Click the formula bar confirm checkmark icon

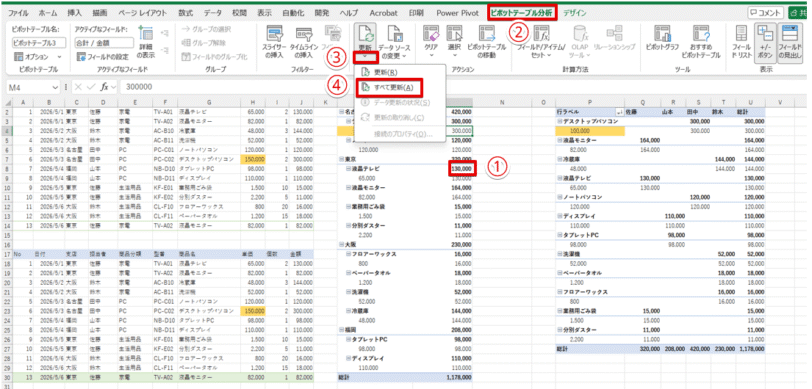click(90, 87)
